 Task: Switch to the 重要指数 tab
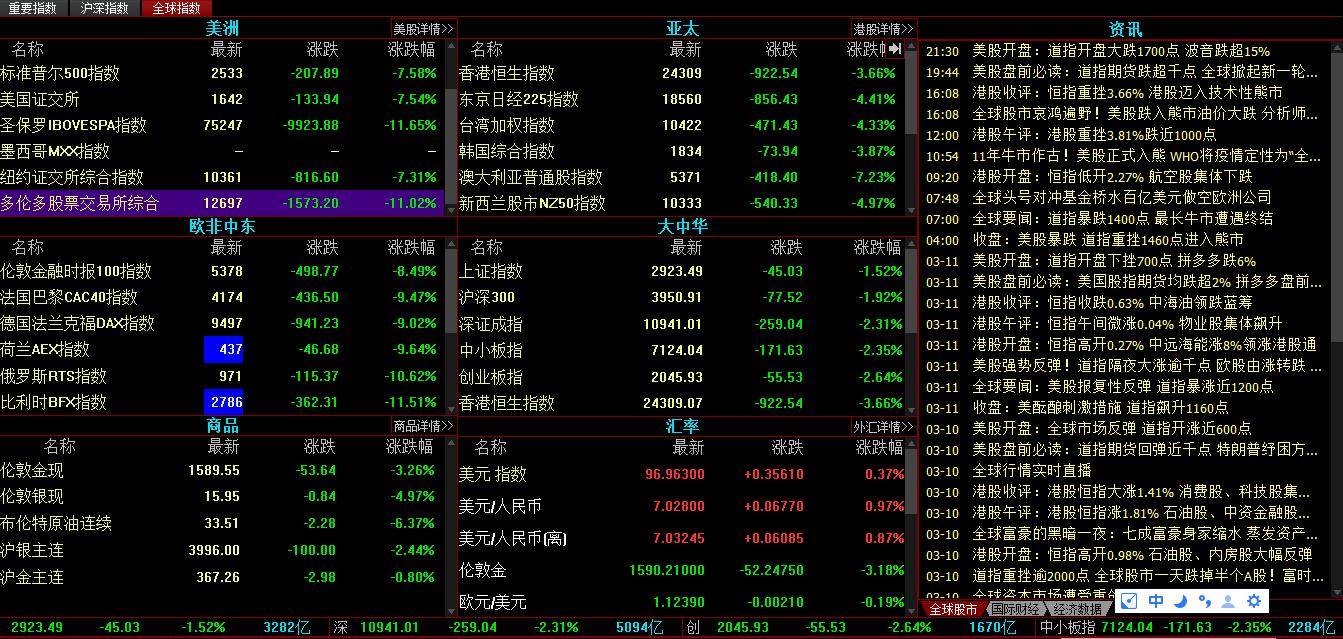tap(34, 8)
